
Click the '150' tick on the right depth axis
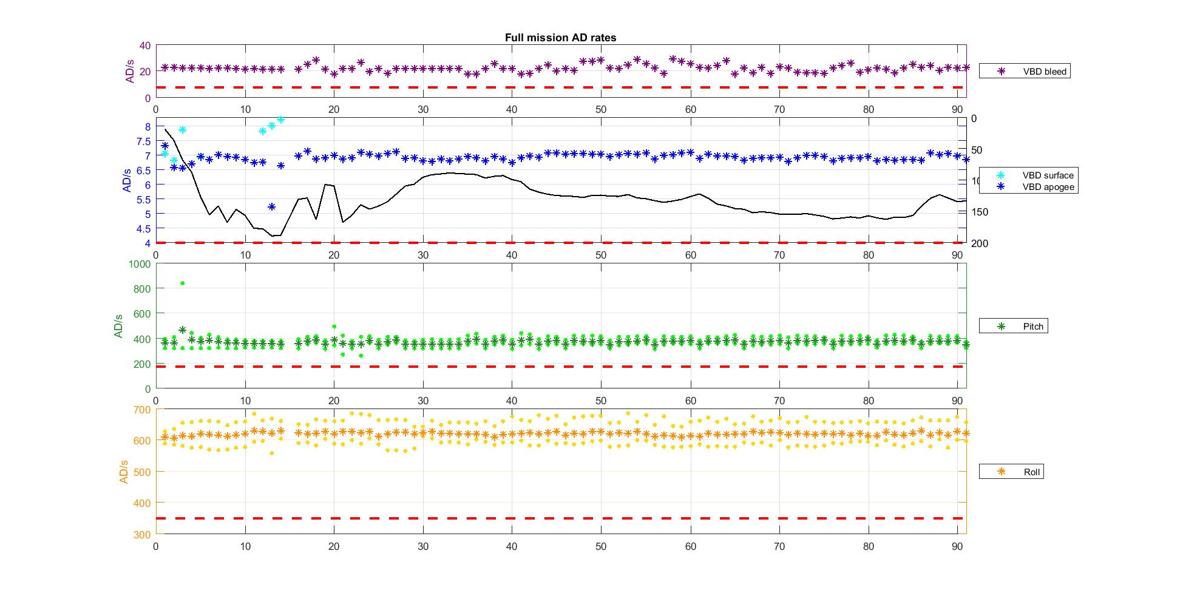click(x=978, y=212)
